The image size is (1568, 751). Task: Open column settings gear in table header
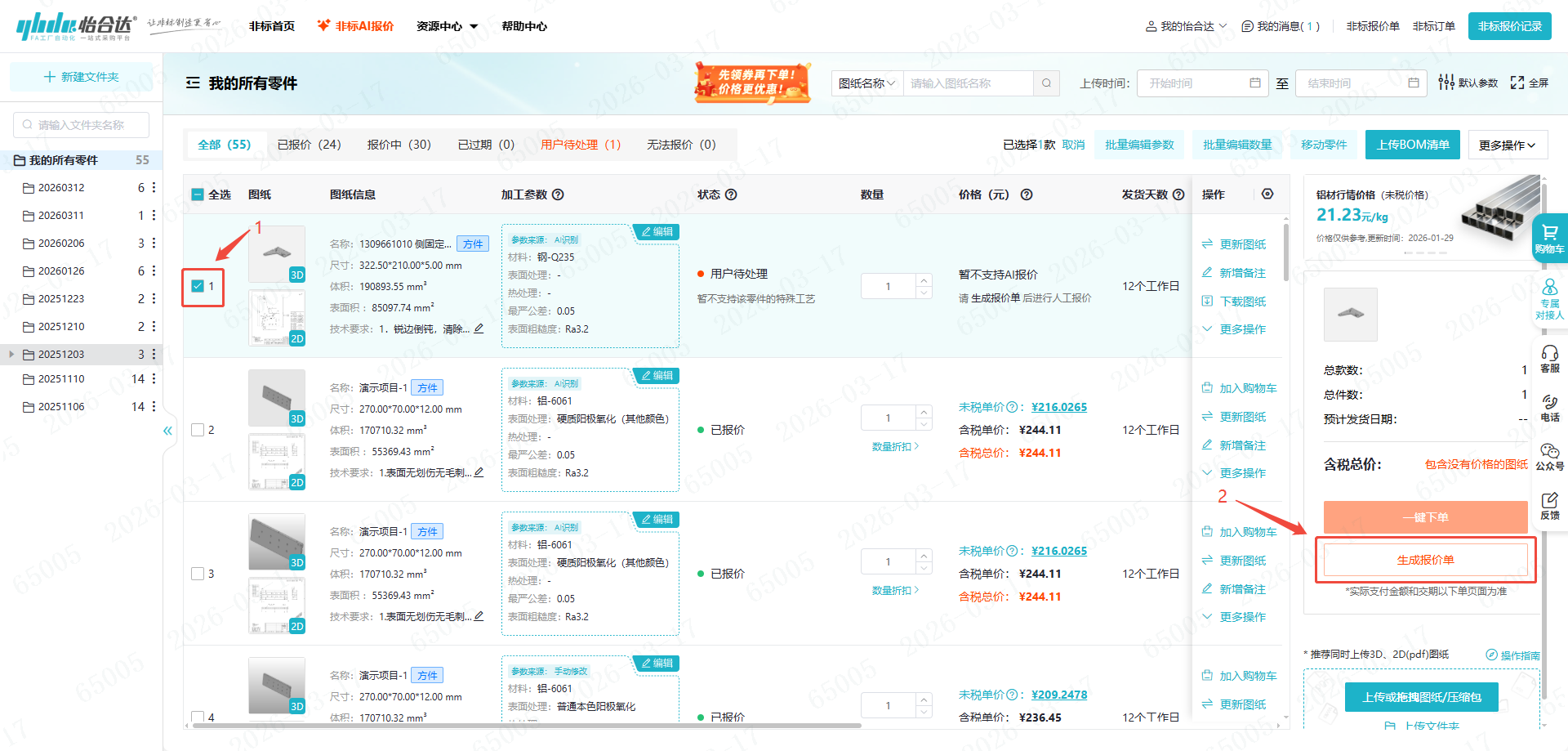[x=1267, y=194]
